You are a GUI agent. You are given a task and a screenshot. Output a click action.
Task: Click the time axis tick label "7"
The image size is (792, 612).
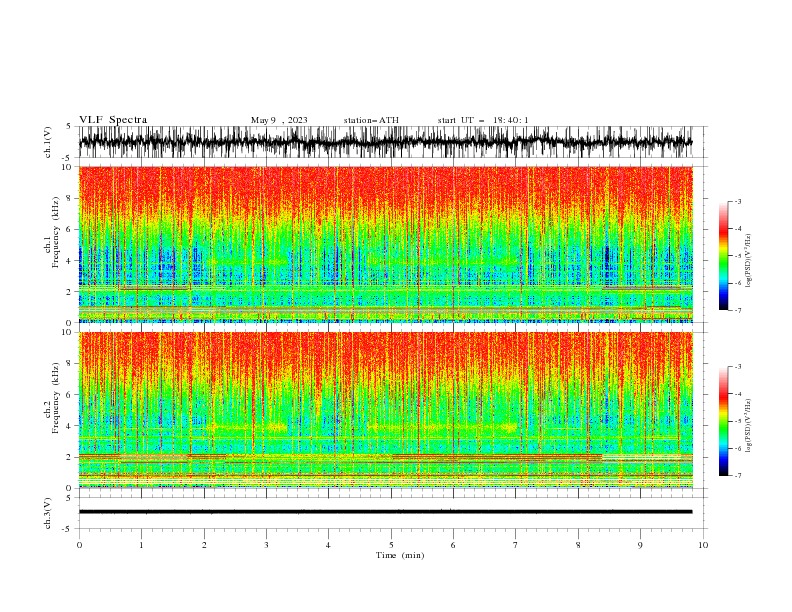[x=516, y=545]
